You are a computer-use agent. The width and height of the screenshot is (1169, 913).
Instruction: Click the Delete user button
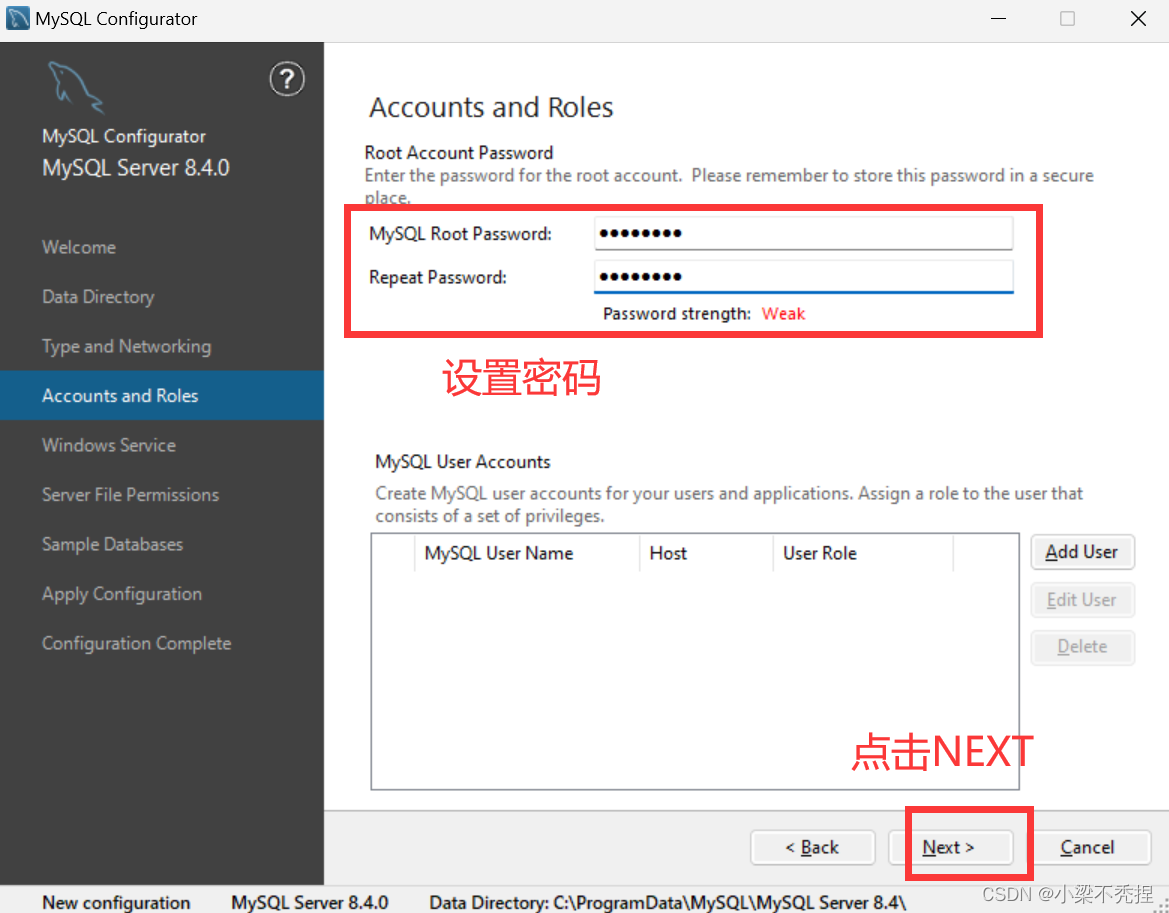point(1083,647)
